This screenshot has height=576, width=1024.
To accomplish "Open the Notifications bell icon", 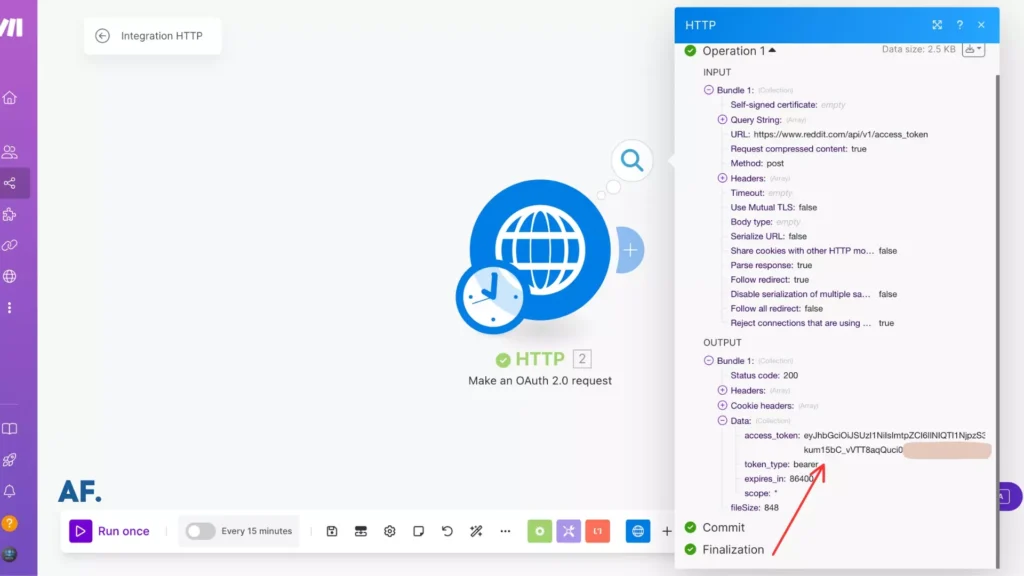I will 10,491.
